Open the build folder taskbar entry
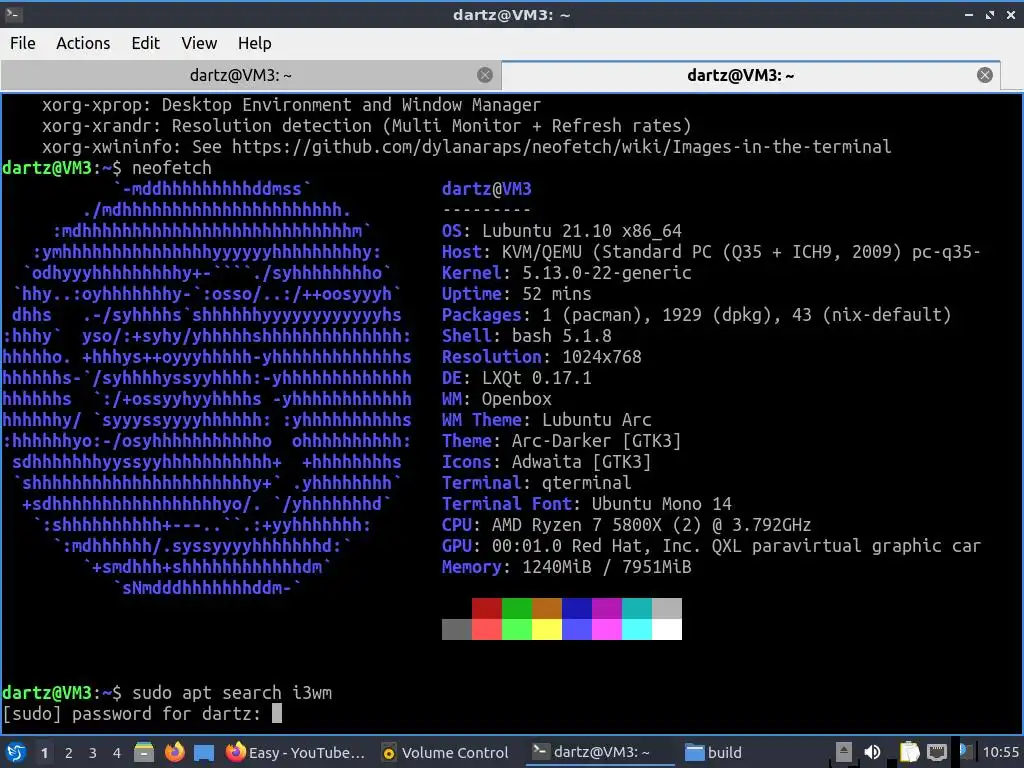 coord(714,752)
